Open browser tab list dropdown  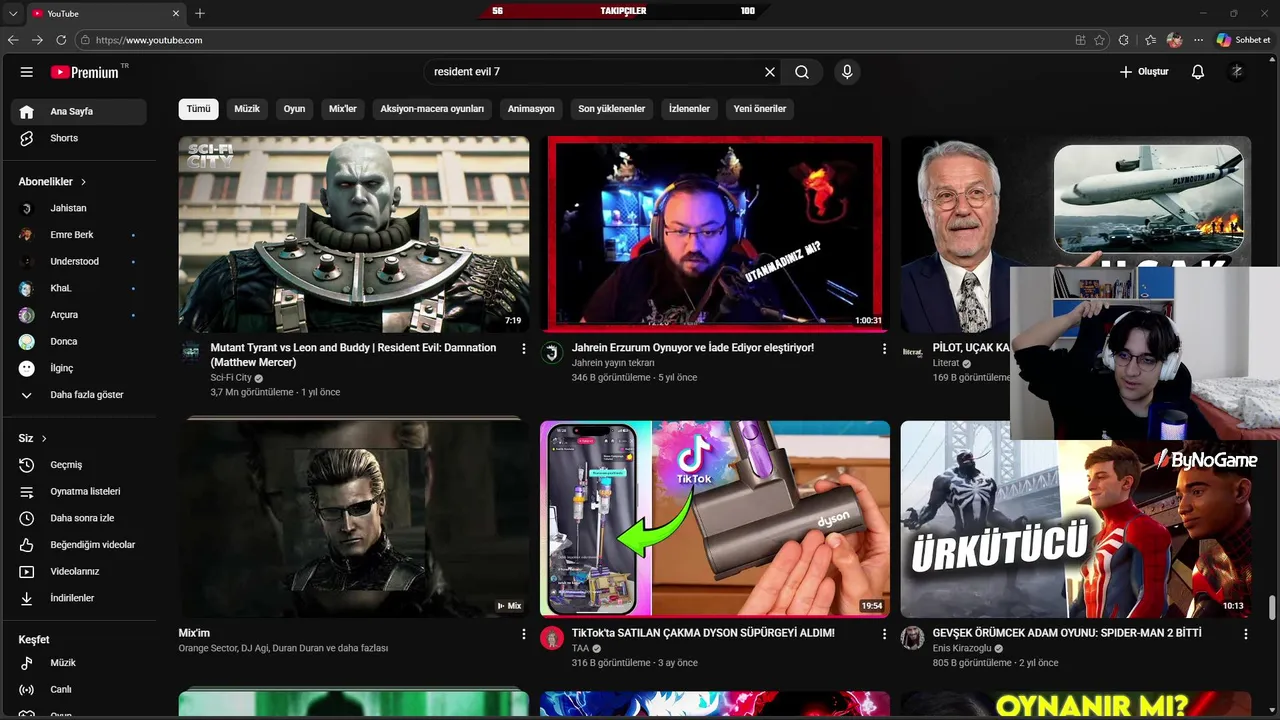point(13,13)
